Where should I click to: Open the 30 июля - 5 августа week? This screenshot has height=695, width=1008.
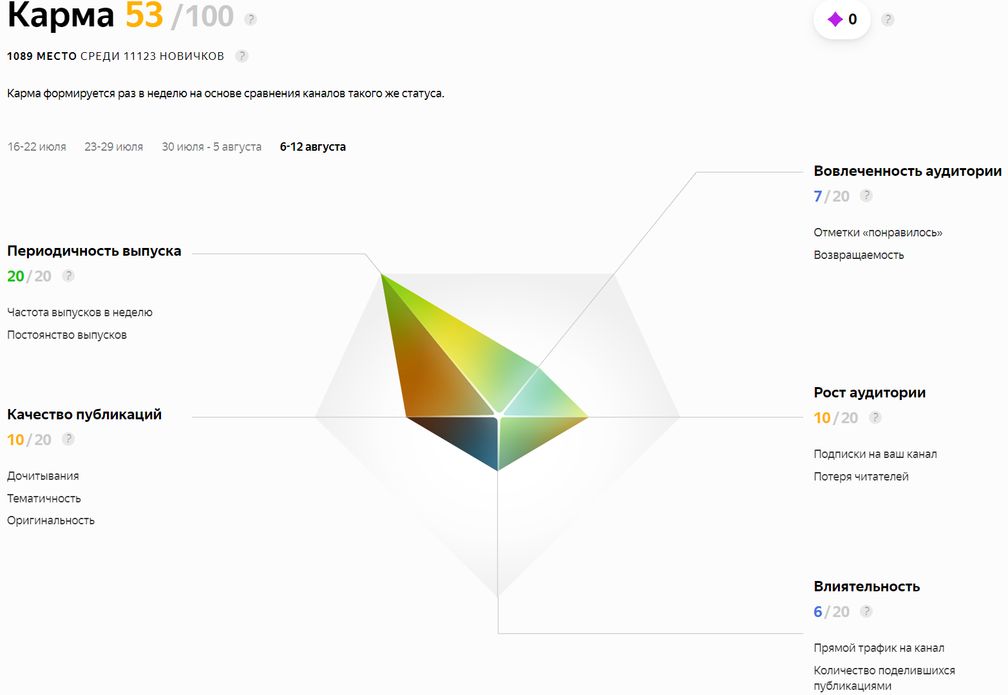point(212,147)
